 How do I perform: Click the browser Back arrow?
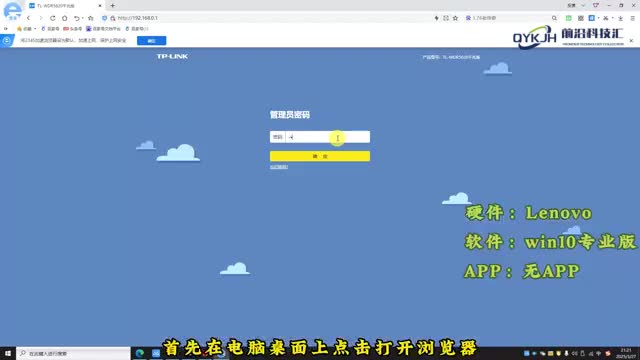point(28,18)
